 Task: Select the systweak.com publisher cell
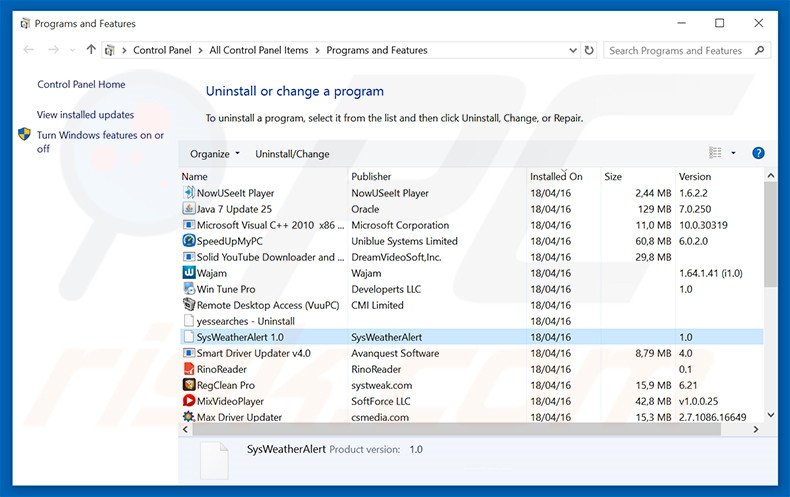[381, 385]
